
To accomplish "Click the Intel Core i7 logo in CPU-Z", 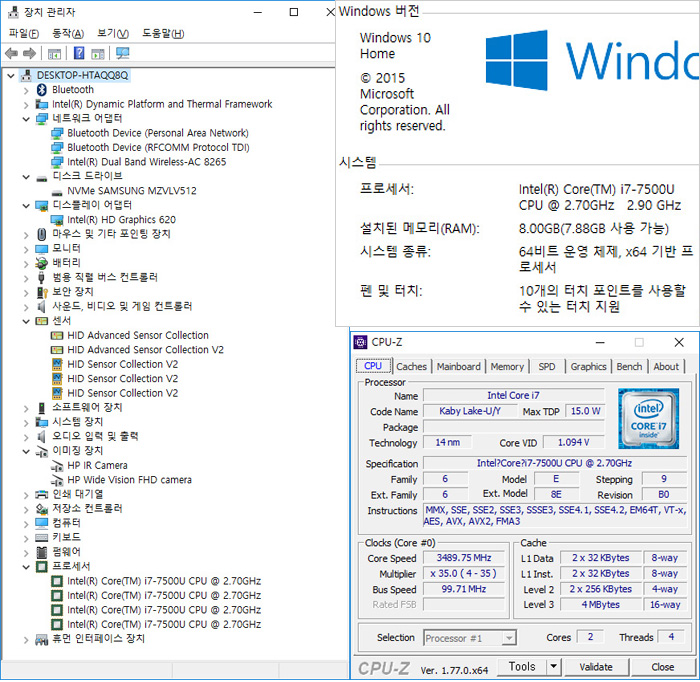I will (x=649, y=419).
